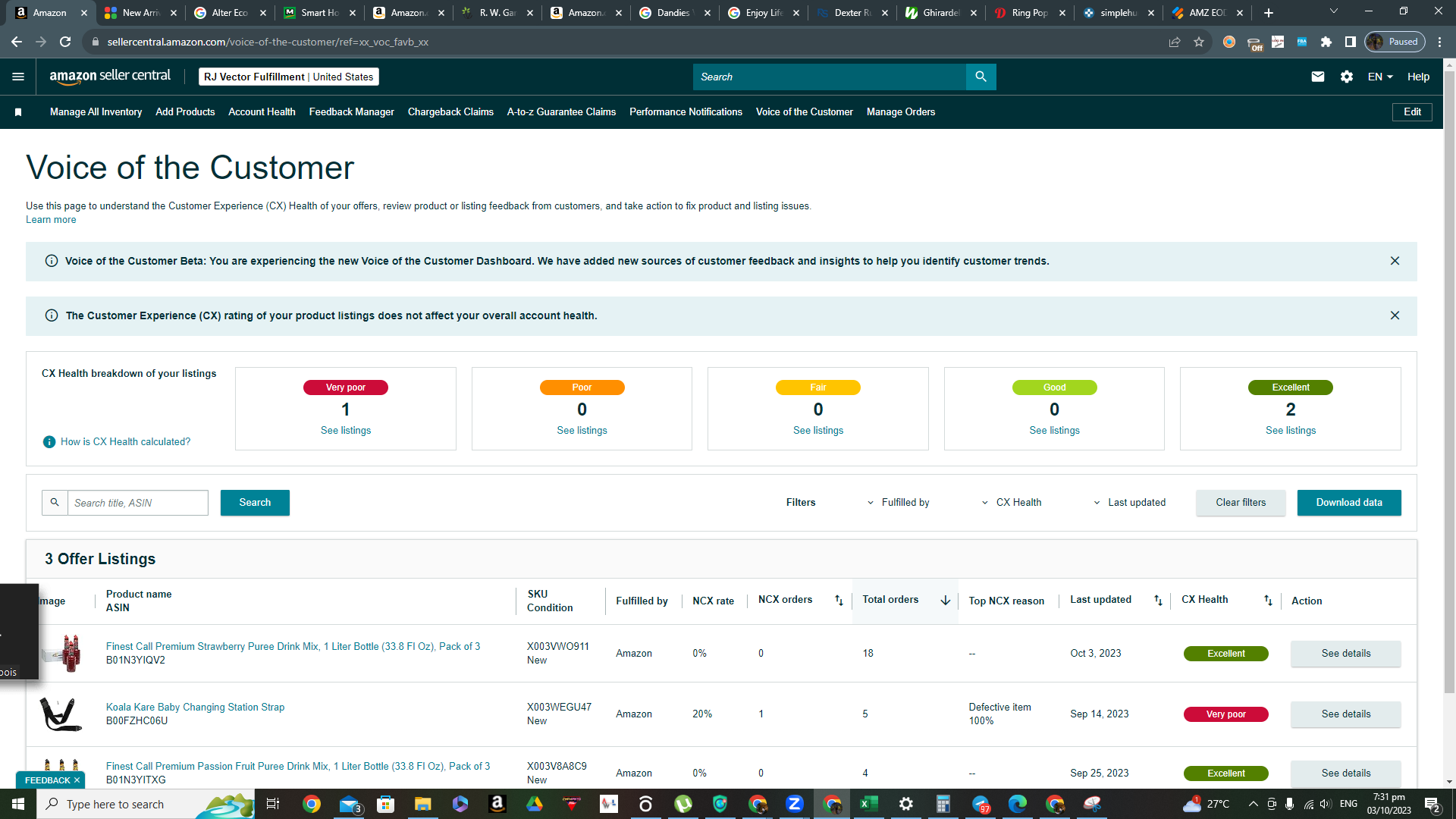1456x819 pixels.
Task: Open Performance Notifications
Action: pos(686,112)
